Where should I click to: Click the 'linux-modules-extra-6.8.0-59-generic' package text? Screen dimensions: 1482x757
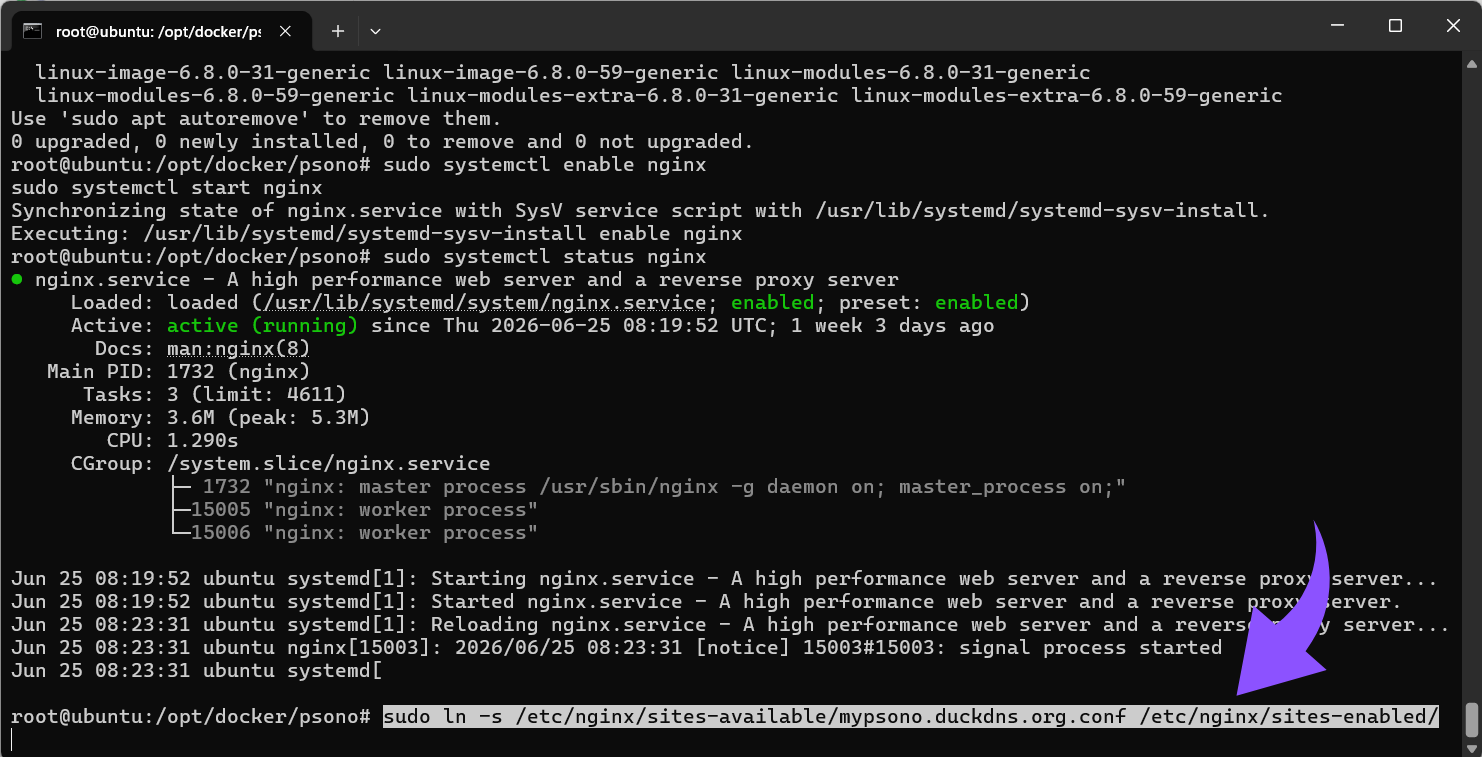[1067, 95]
